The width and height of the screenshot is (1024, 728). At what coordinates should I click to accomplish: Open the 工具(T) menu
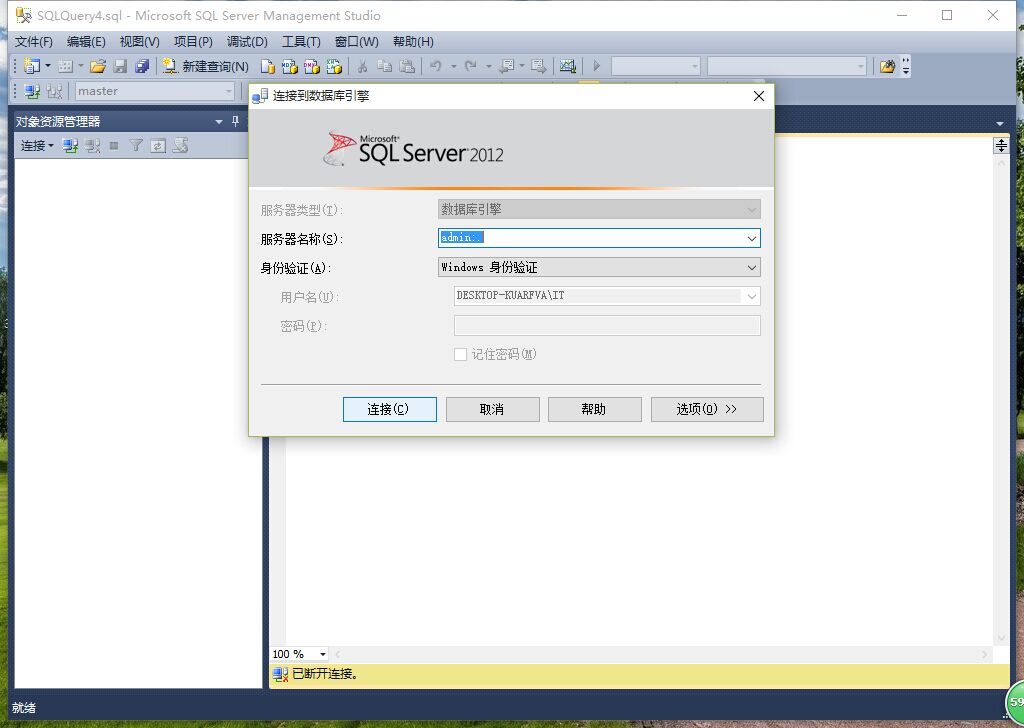pos(300,42)
